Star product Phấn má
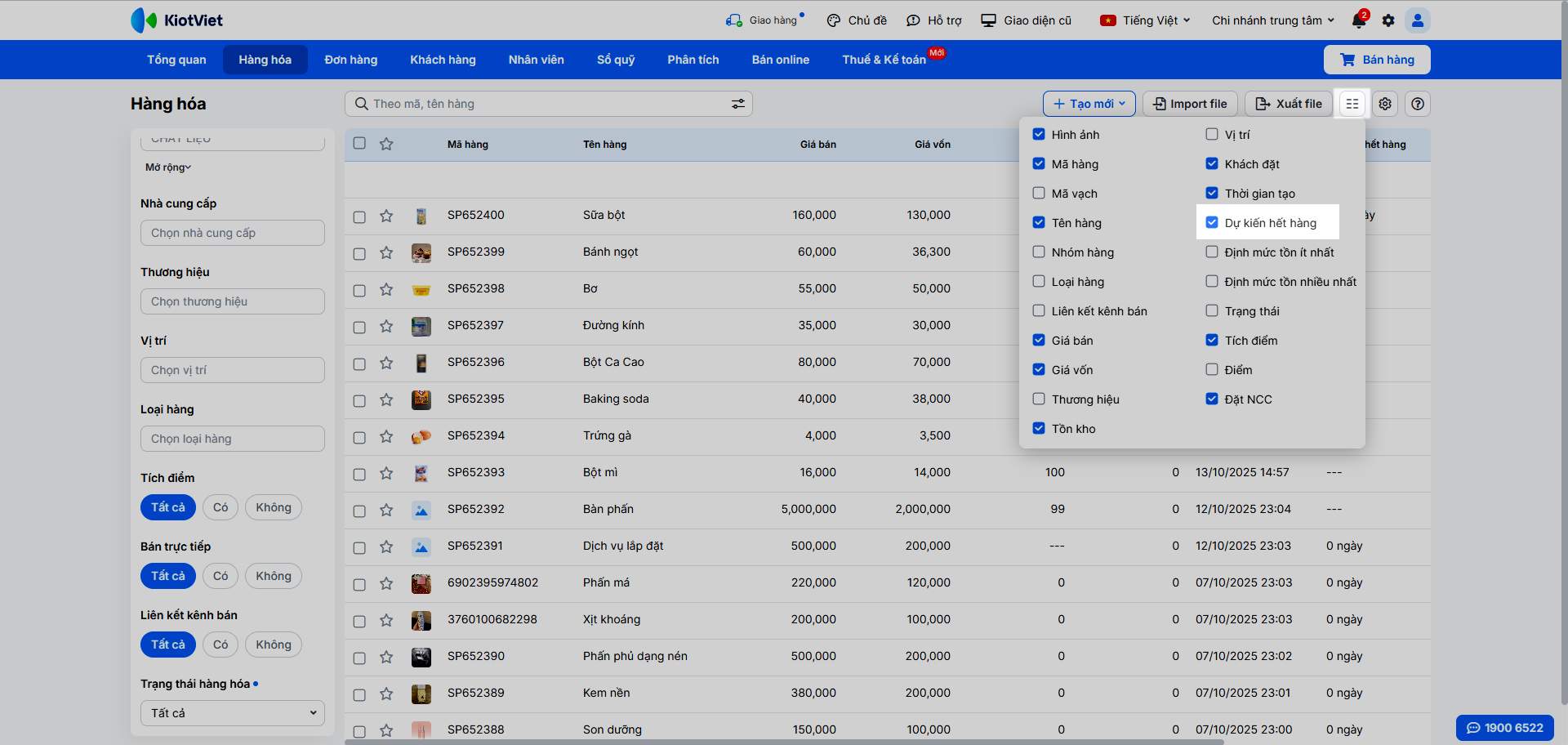Image resolution: width=1568 pixels, height=745 pixels. [x=386, y=583]
